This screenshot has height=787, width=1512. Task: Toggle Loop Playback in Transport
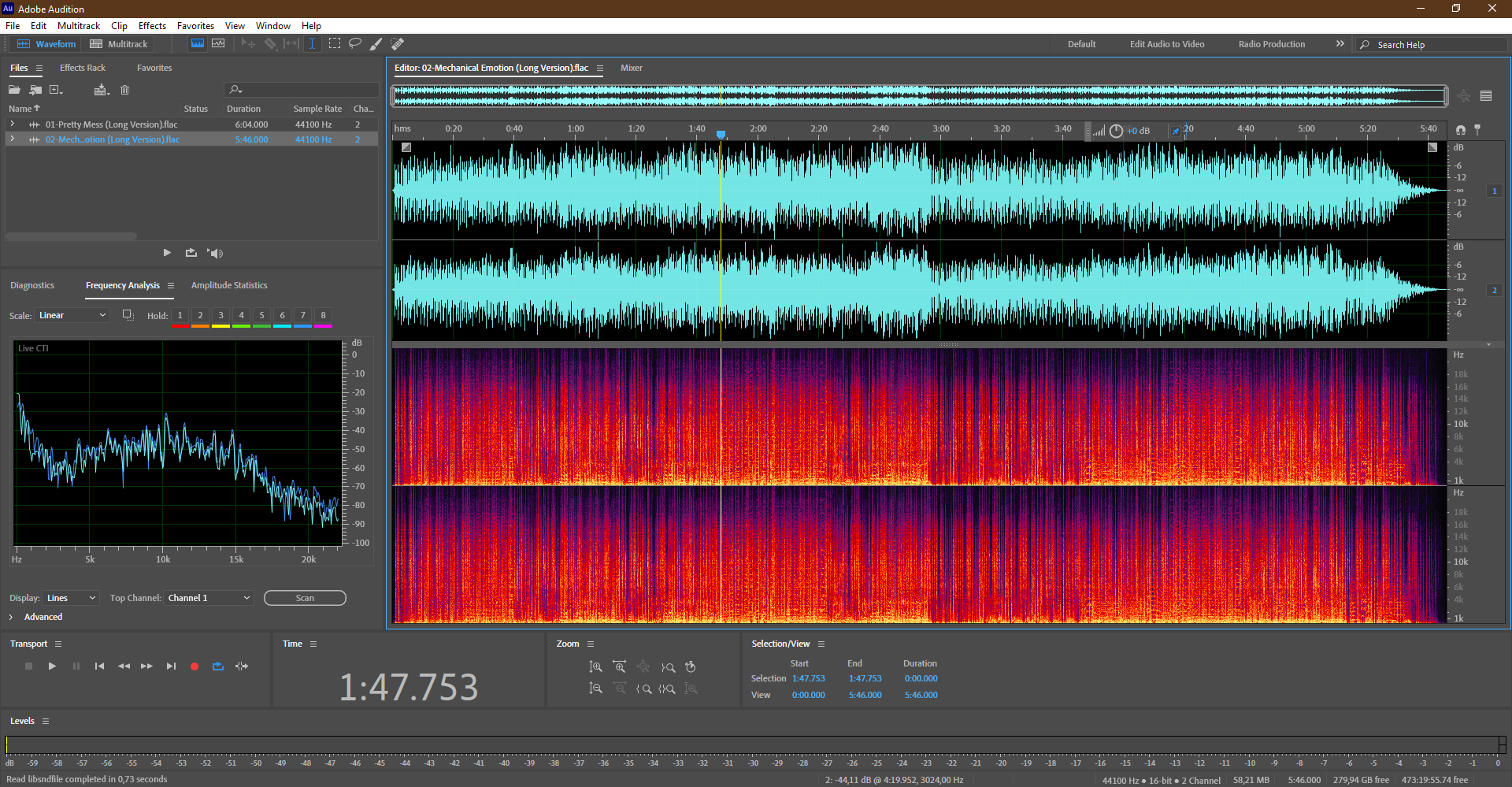pyautogui.click(x=218, y=666)
